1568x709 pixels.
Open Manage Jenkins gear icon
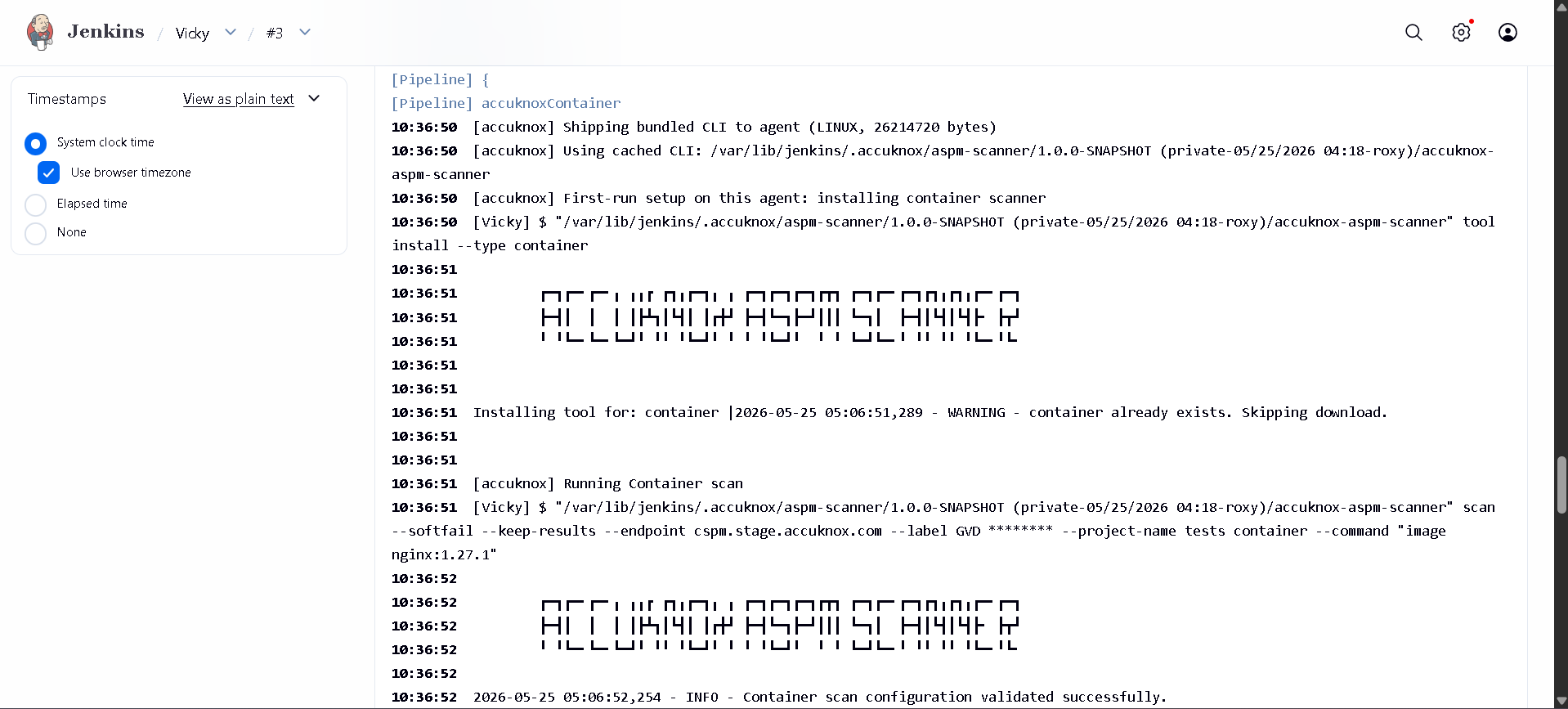tap(1461, 32)
